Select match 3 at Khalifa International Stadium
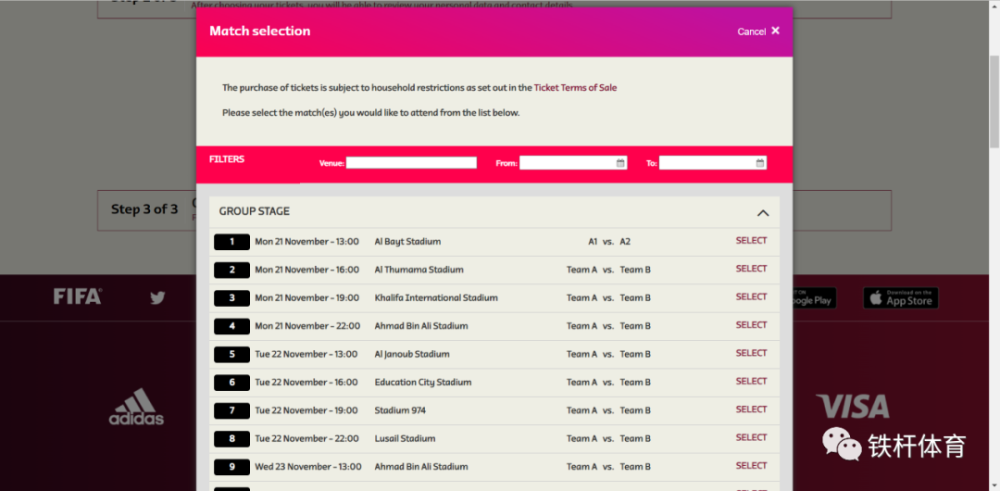The image size is (1000, 491). coord(751,297)
